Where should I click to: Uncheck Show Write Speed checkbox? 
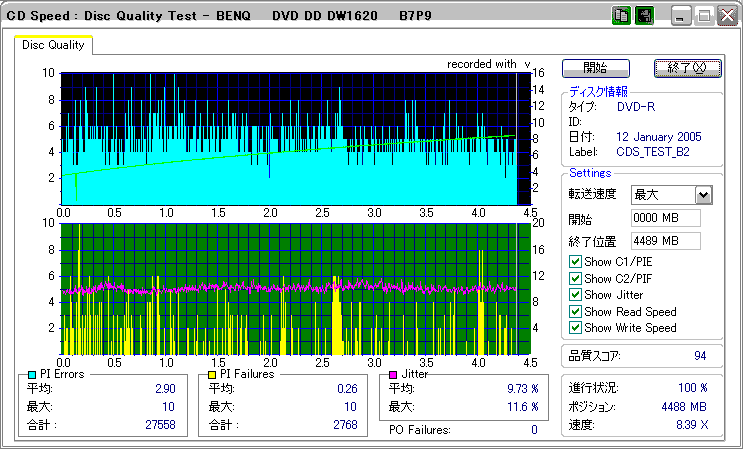[575, 328]
